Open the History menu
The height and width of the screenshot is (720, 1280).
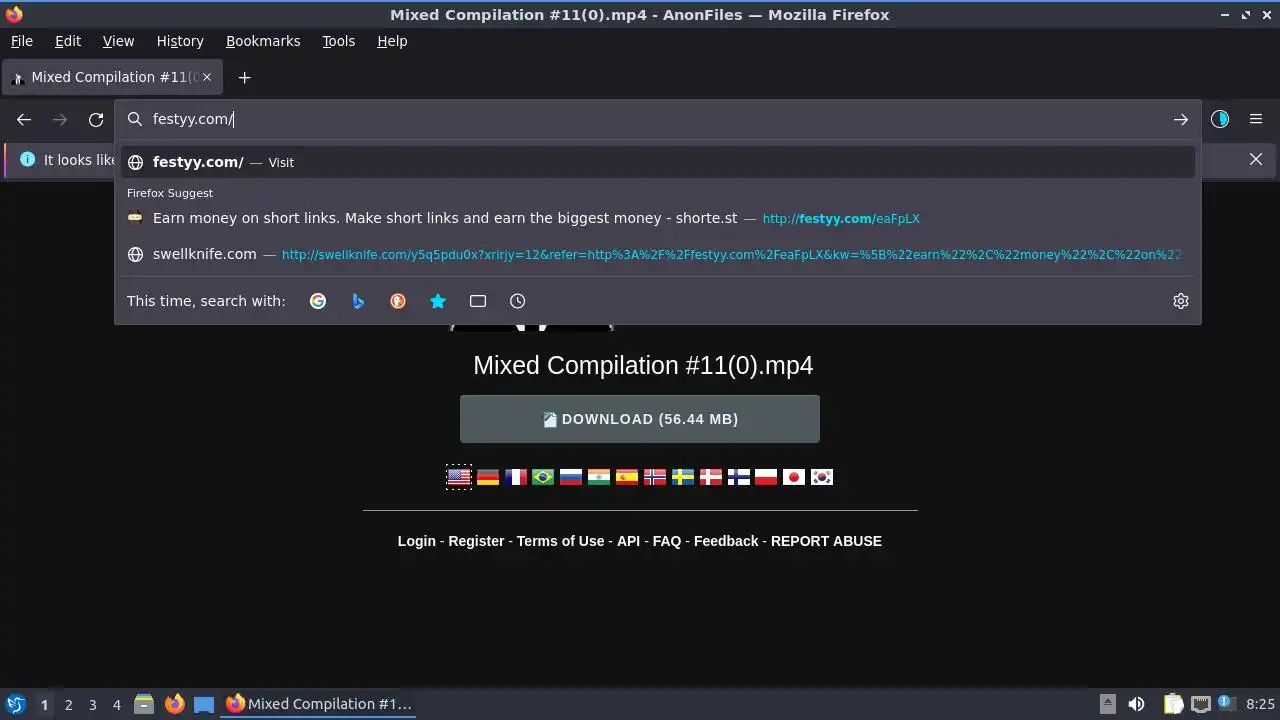pos(180,41)
